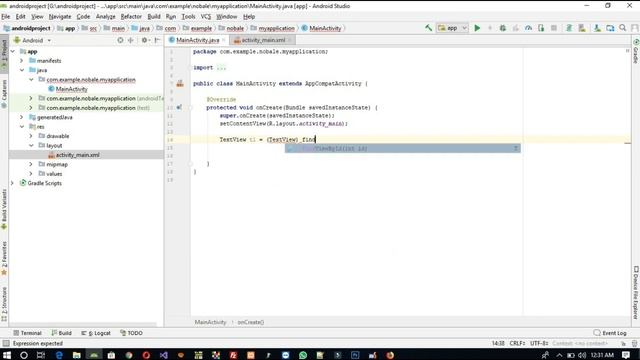
Task: Expand the manifests folder
Action: pos(22,61)
